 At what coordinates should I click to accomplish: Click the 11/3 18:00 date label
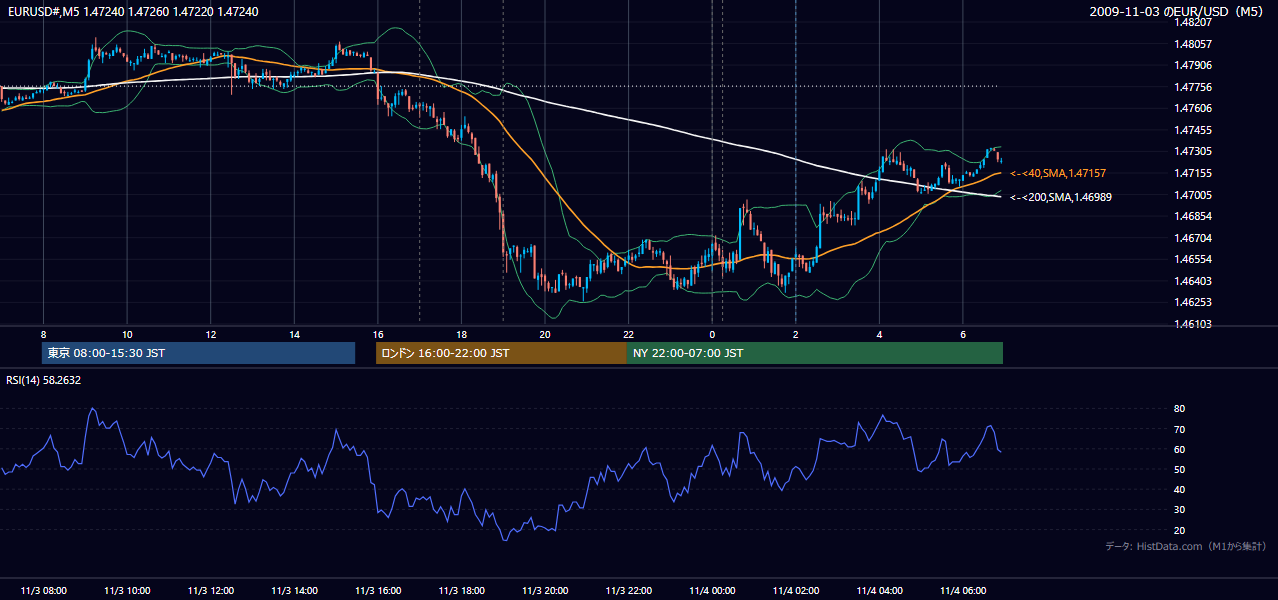point(461,591)
